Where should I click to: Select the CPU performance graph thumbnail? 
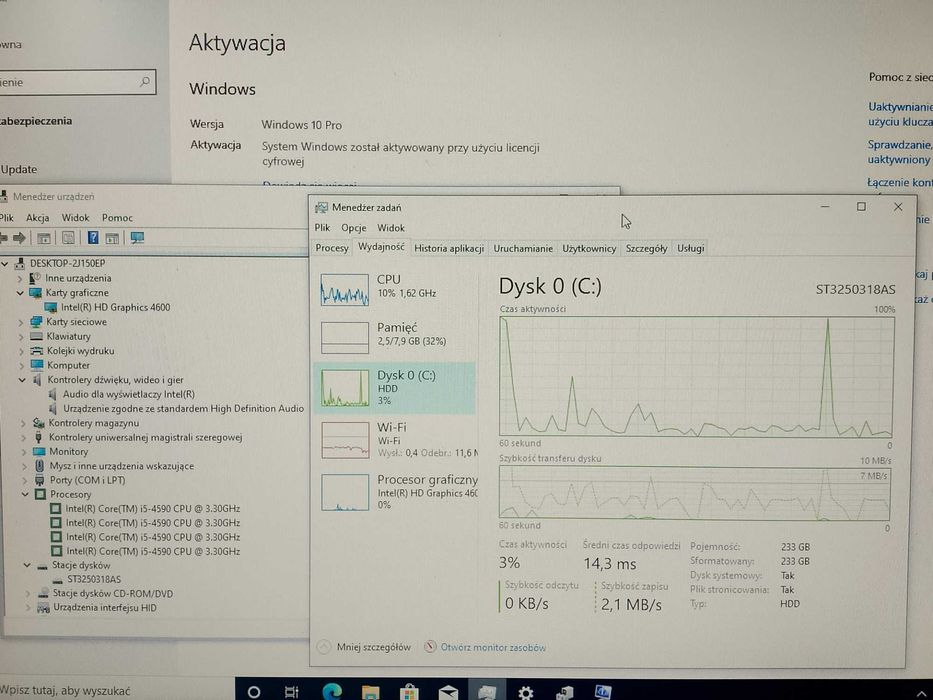pyautogui.click(x=345, y=290)
